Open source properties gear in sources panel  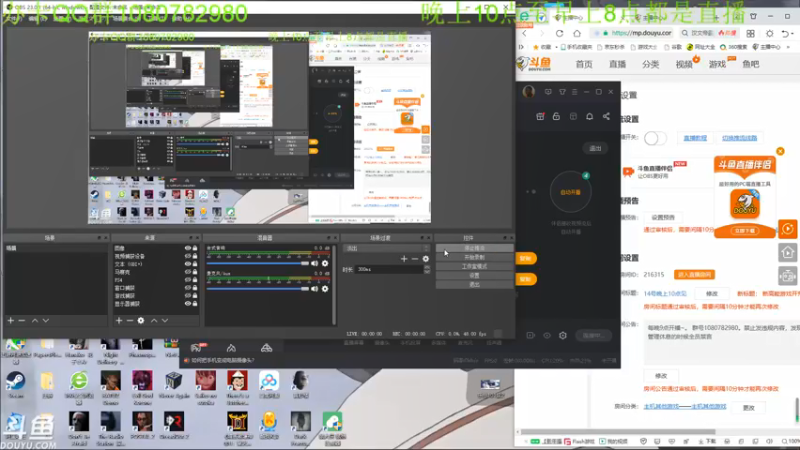[141, 320]
